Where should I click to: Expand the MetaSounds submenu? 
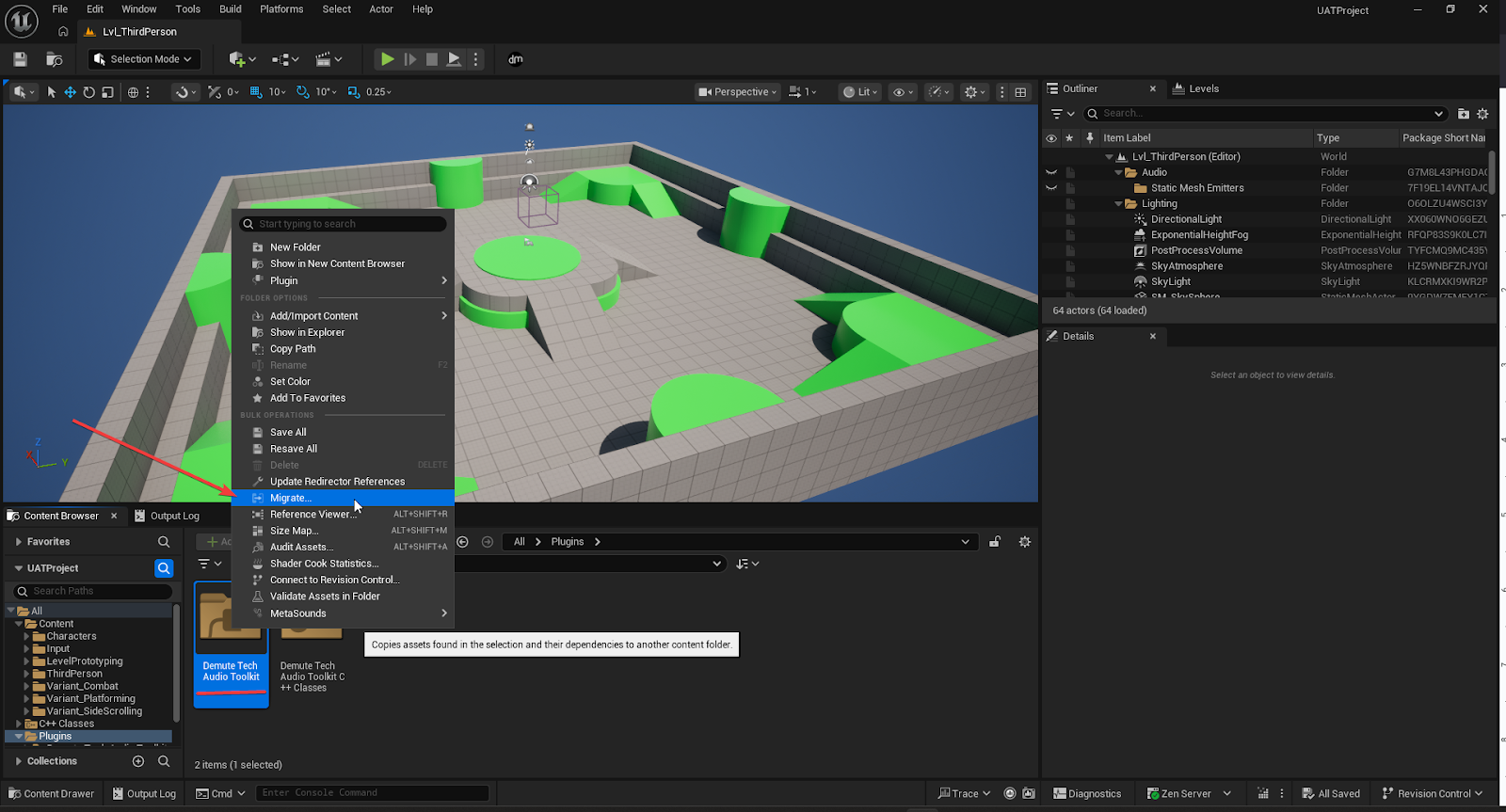pos(343,613)
